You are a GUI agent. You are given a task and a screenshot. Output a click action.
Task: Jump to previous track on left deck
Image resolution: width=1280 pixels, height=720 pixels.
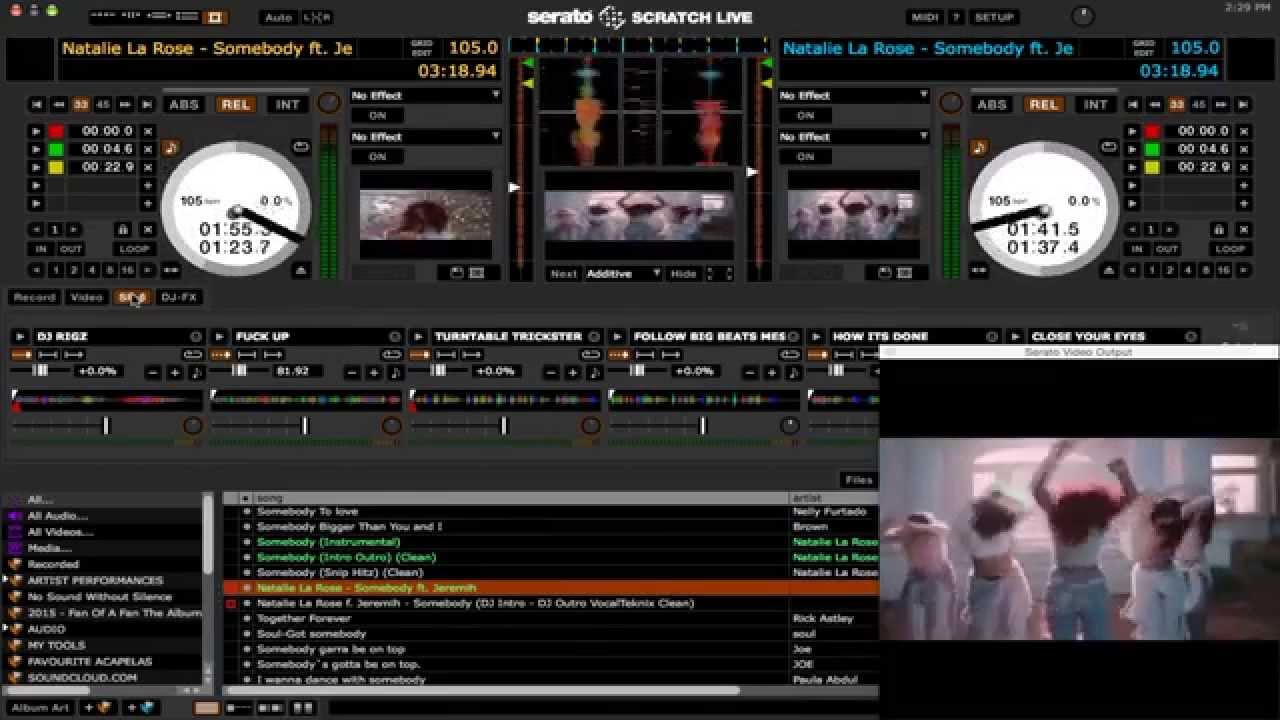tap(37, 104)
